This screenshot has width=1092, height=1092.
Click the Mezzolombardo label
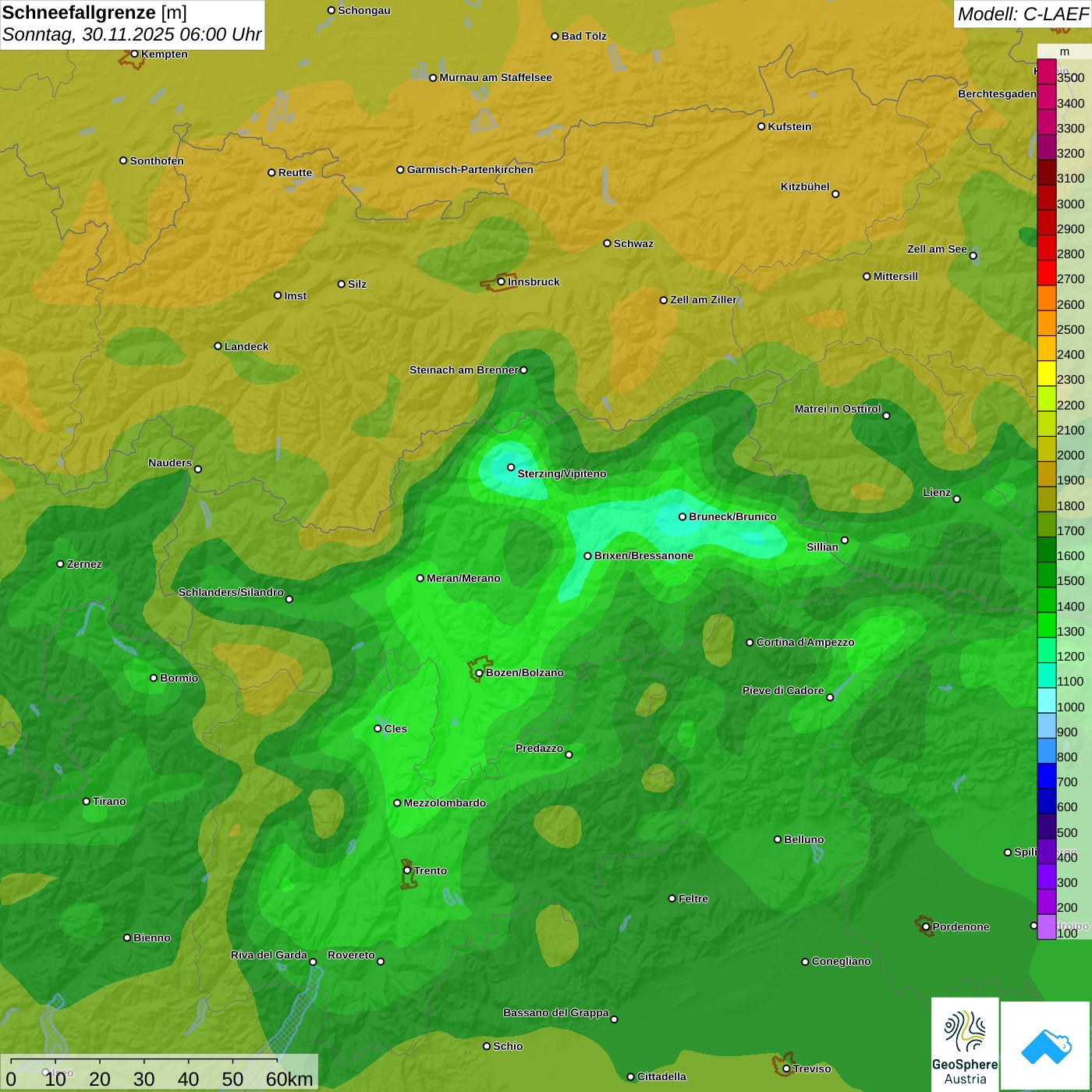[x=445, y=803]
